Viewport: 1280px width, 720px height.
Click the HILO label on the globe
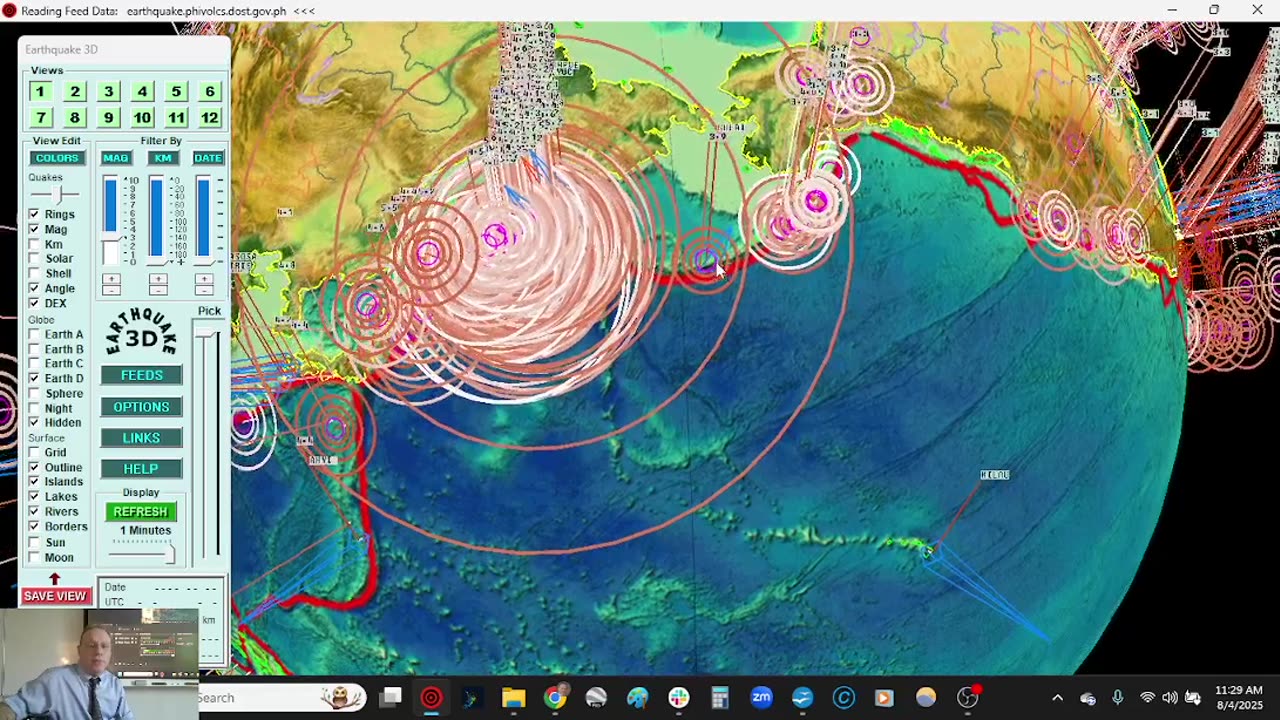[x=995, y=475]
